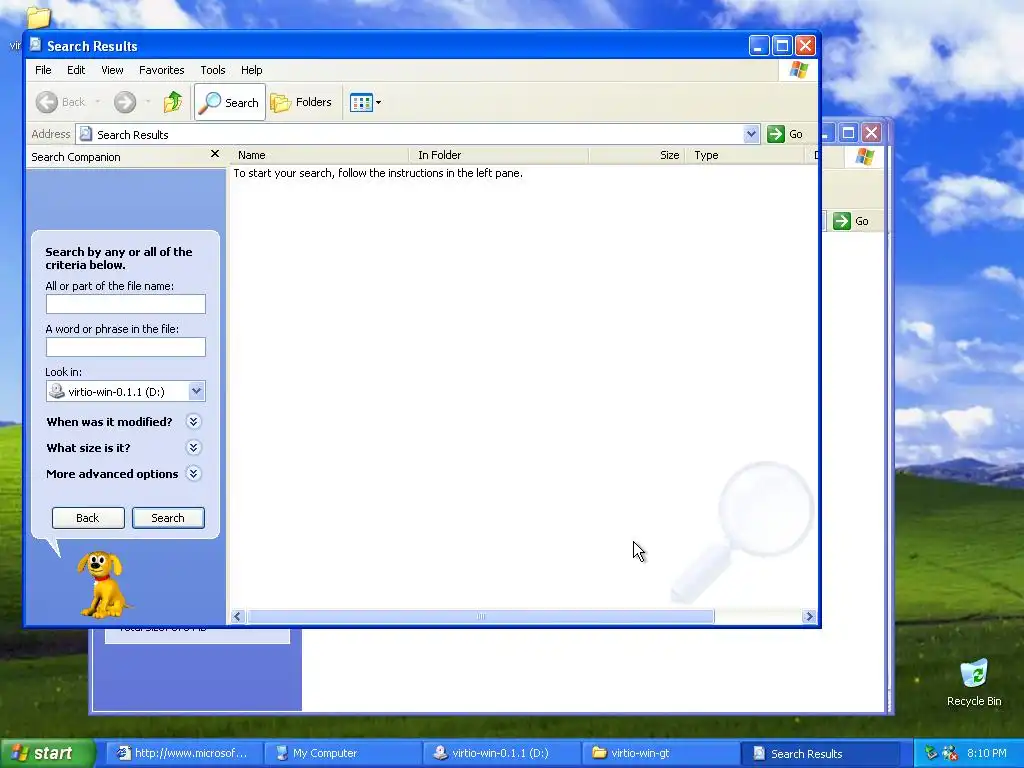The width and height of the screenshot is (1024, 768).
Task: Click Go button in background window
Action: 852,221
